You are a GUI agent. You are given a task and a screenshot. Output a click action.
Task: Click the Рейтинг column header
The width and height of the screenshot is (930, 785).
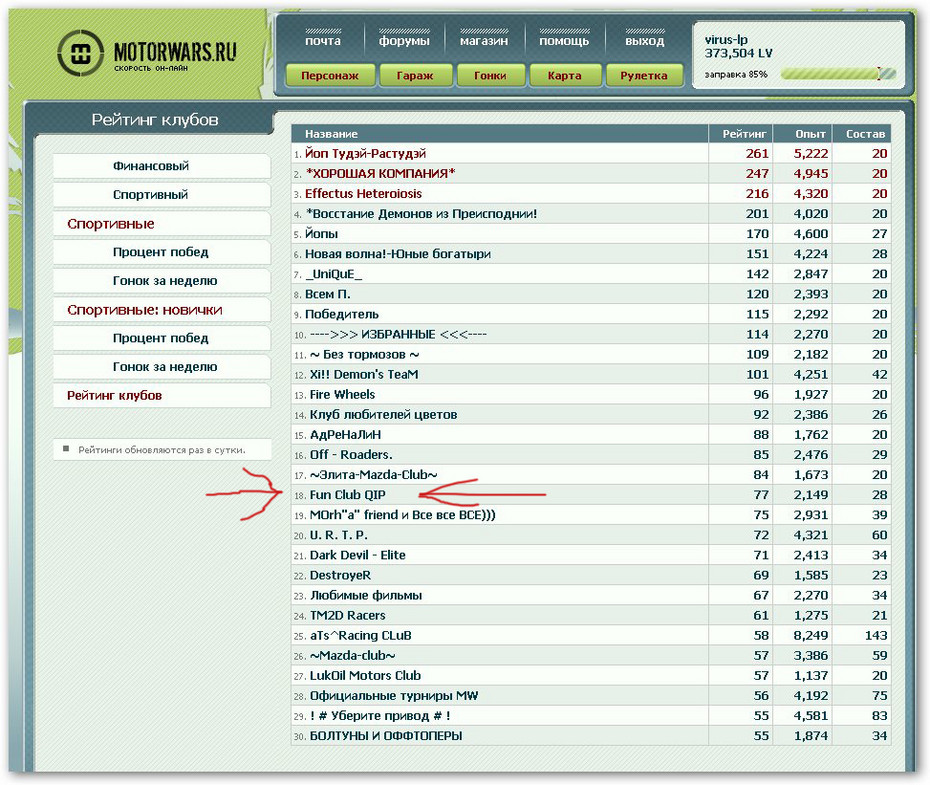pos(740,134)
